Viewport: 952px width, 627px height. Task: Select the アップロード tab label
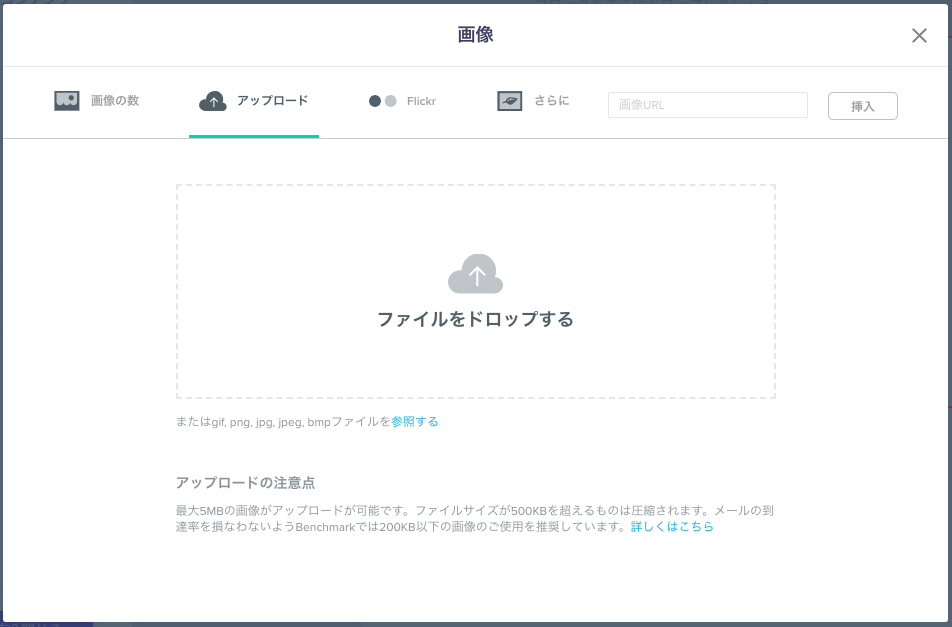click(x=272, y=101)
